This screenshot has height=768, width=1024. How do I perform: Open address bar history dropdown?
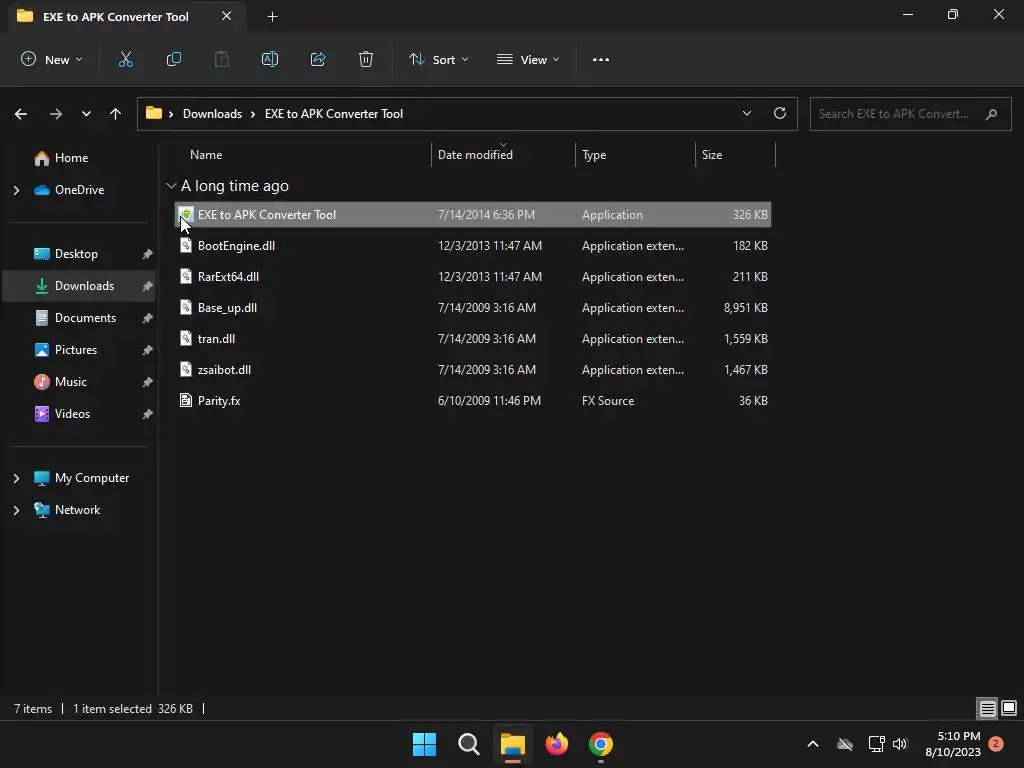click(x=747, y=113)
